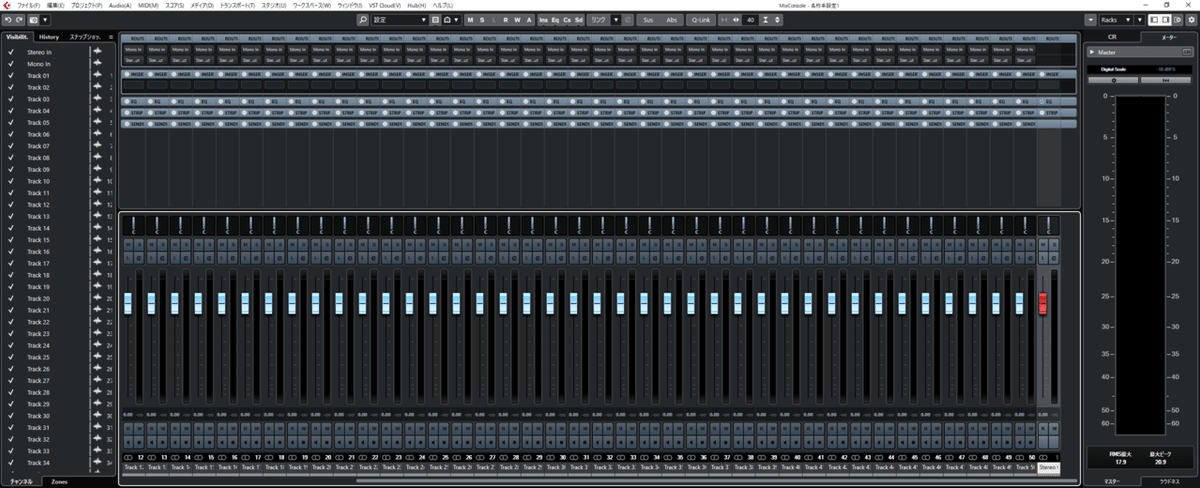
Task: Switch to the History tab
Action: click(x=50, y=37)
